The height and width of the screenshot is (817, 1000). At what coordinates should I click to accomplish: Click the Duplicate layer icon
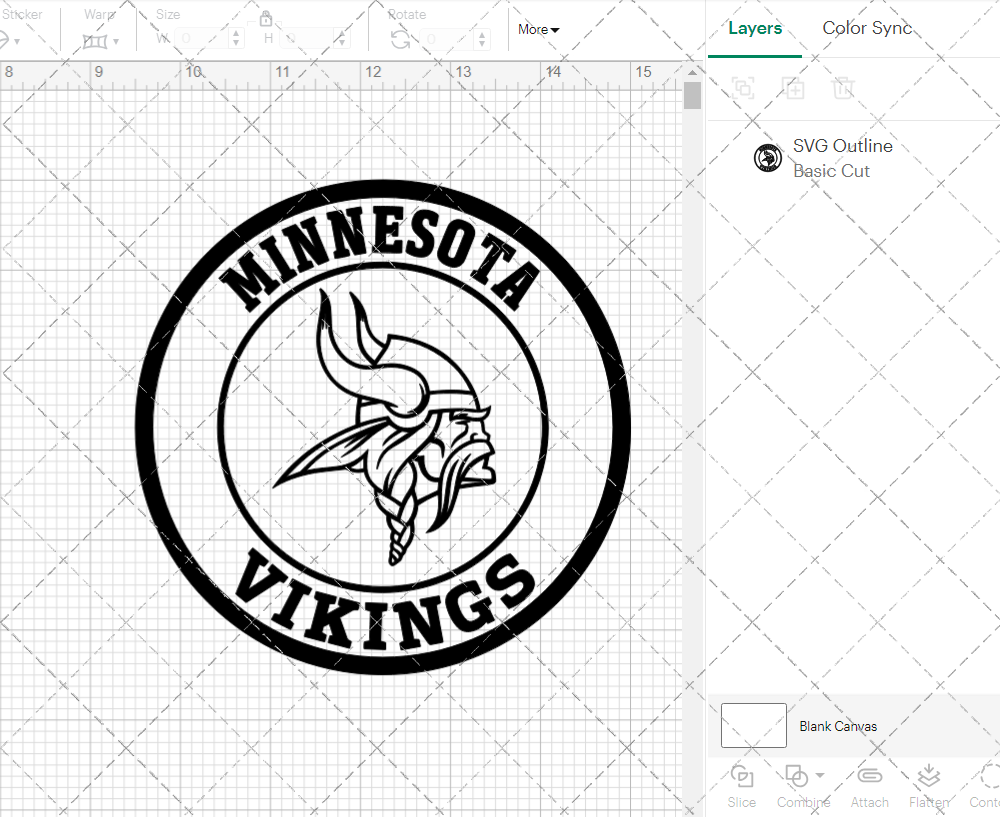pyautogui.click(x=793, y=89)
